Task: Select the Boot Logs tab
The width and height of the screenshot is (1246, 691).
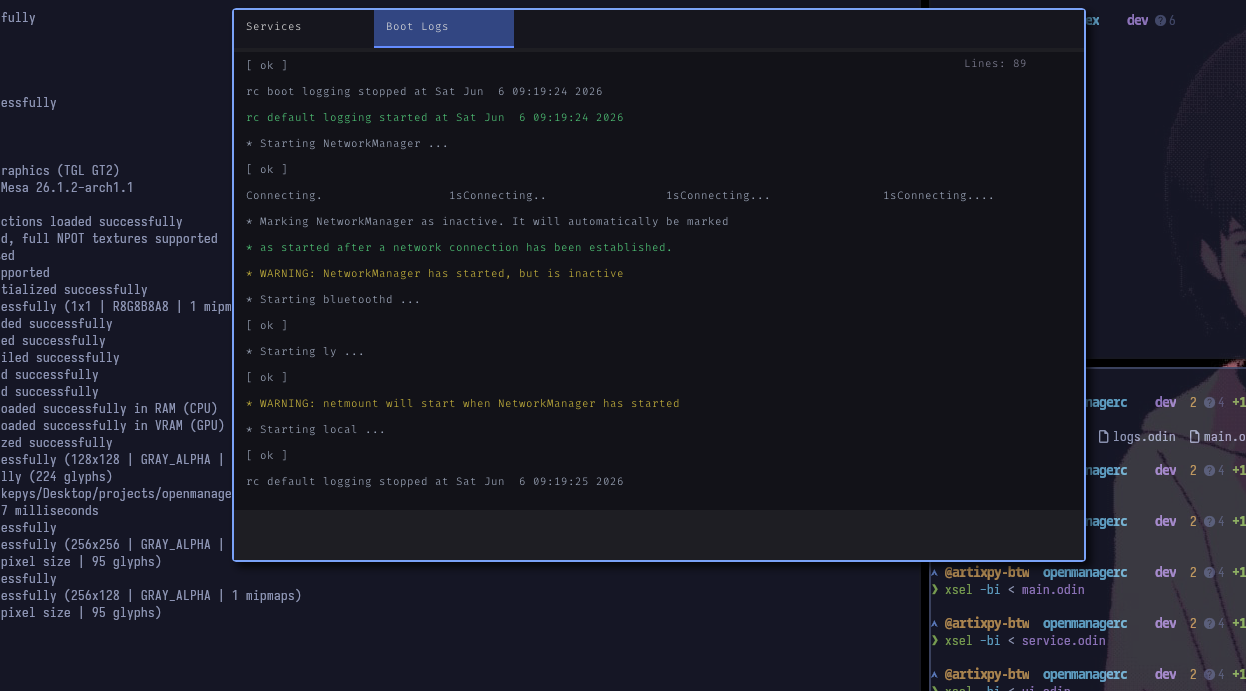Action: click(444, 27)
